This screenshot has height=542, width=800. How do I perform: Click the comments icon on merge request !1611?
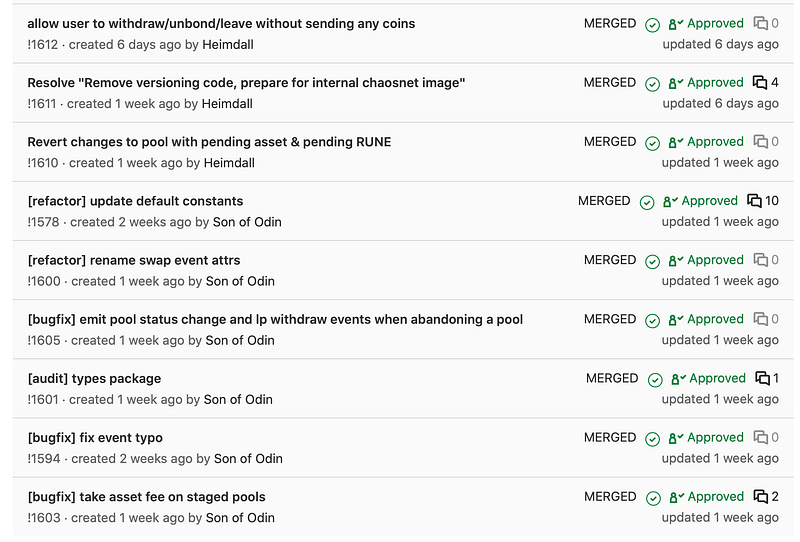point(760,83)
